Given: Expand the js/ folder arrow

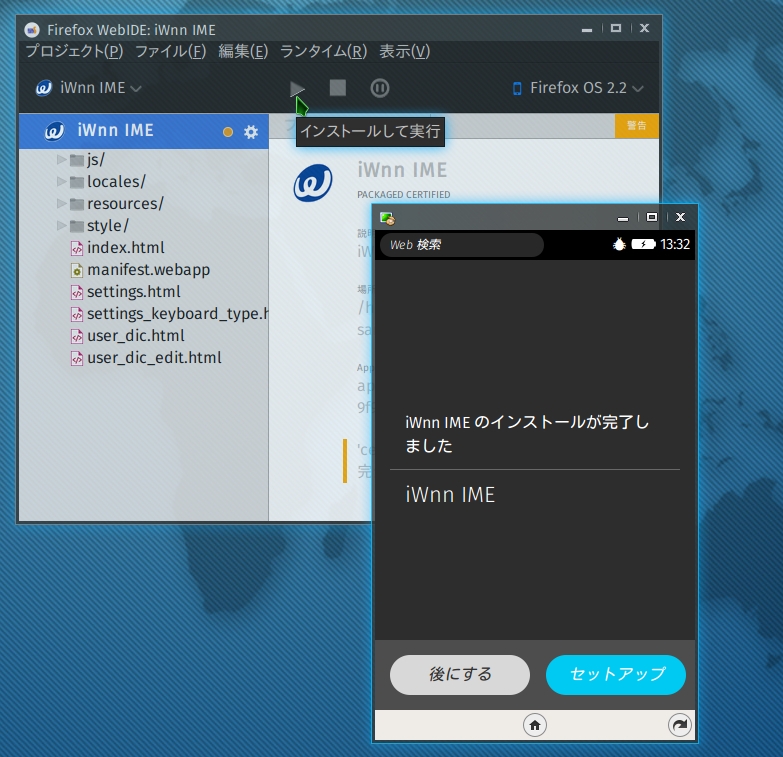Looking at the screenshot, I should point(61,159).
